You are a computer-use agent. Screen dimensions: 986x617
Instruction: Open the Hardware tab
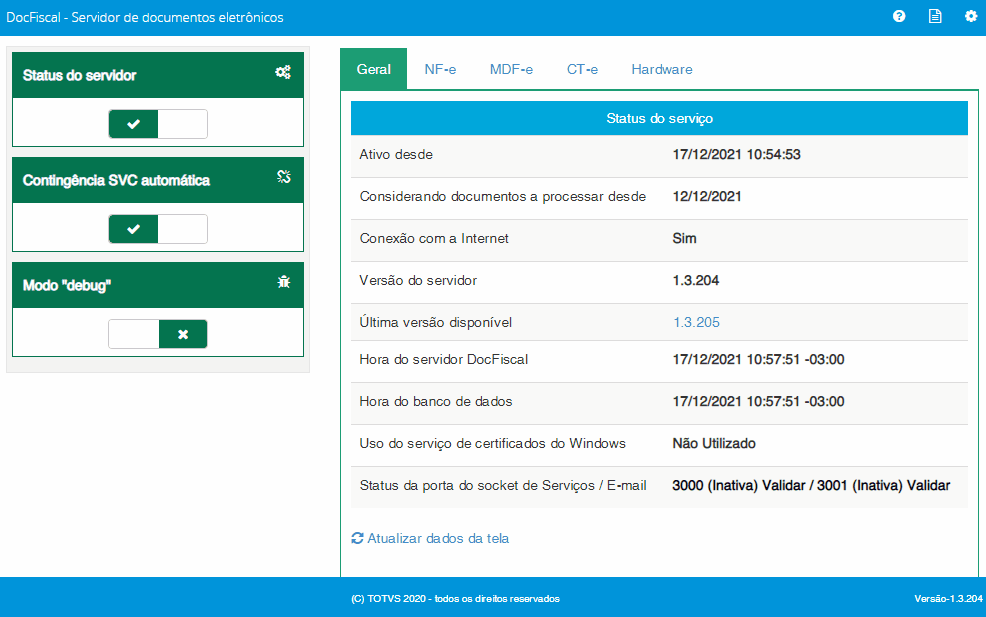click(662, 69)
